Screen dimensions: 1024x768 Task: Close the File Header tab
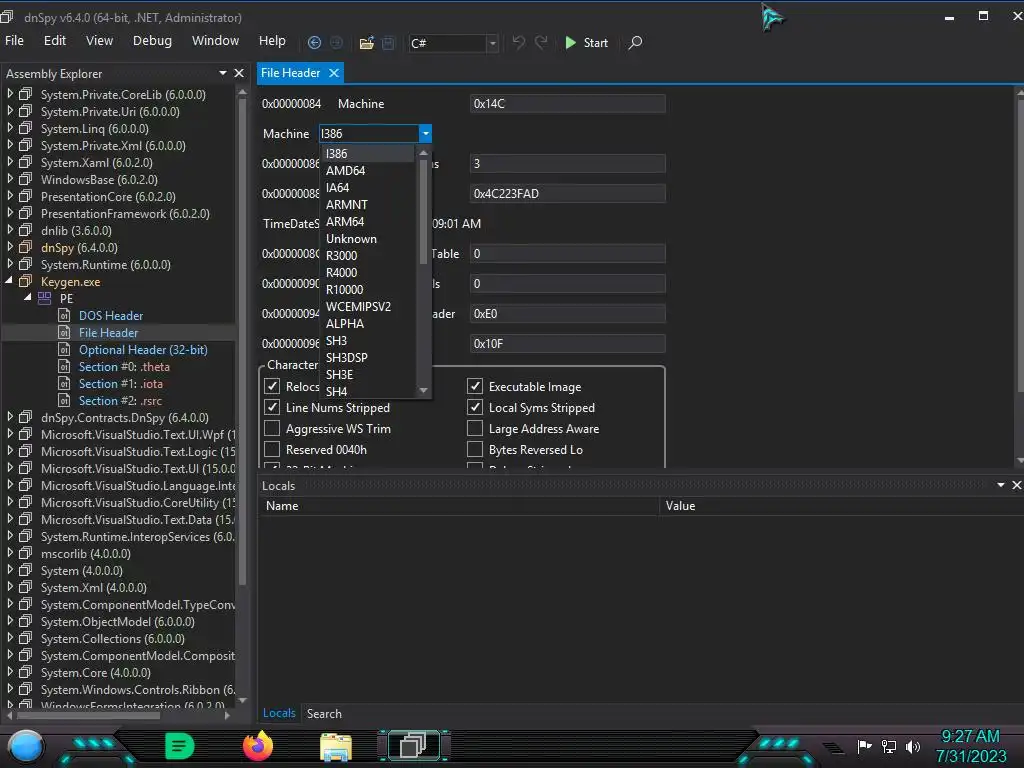(x=334, y=73)
